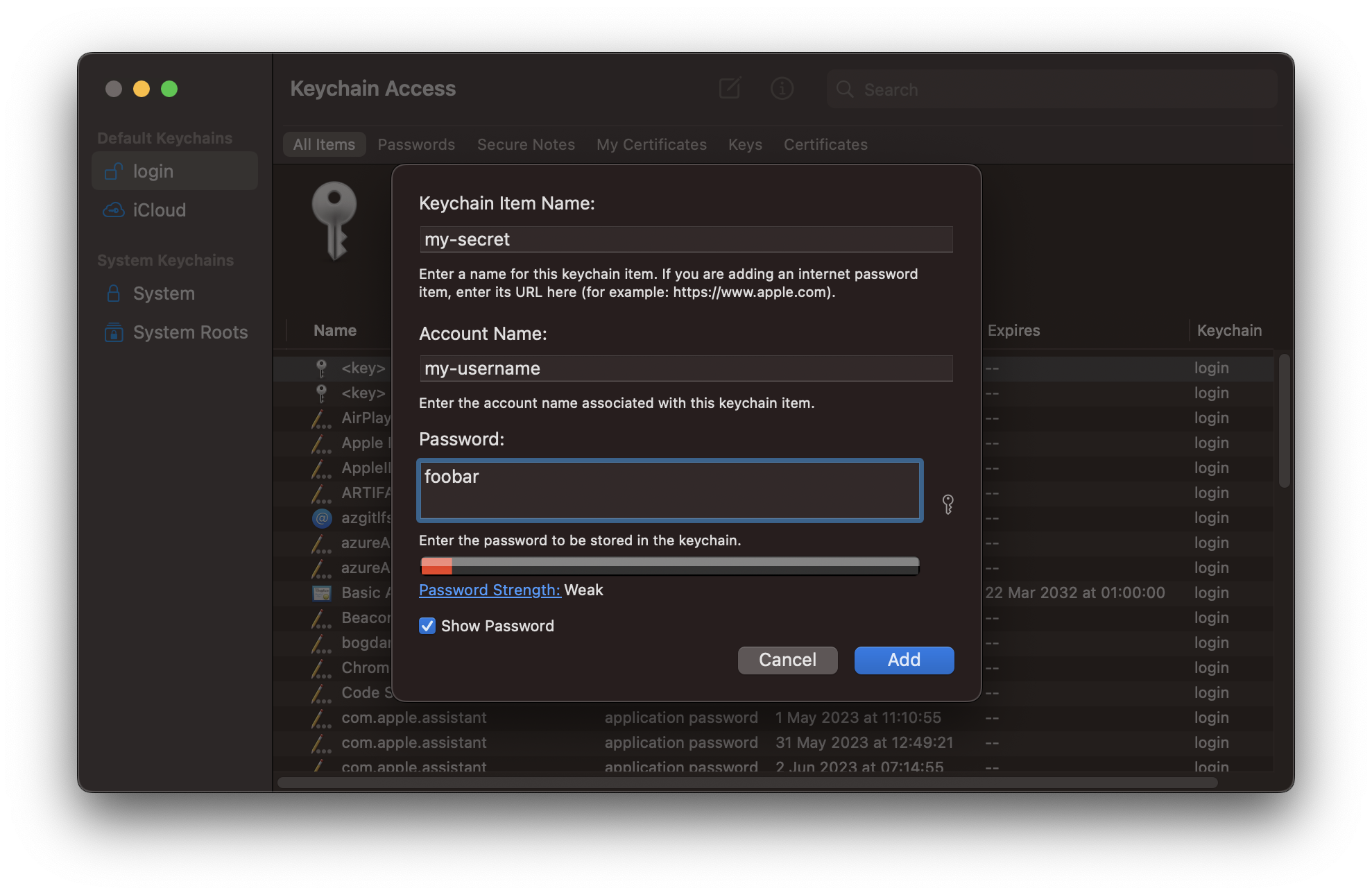The width and height of the screenshot is (1372, 895).
Task: Click the large key image
Action: click(x=334, y=221)
